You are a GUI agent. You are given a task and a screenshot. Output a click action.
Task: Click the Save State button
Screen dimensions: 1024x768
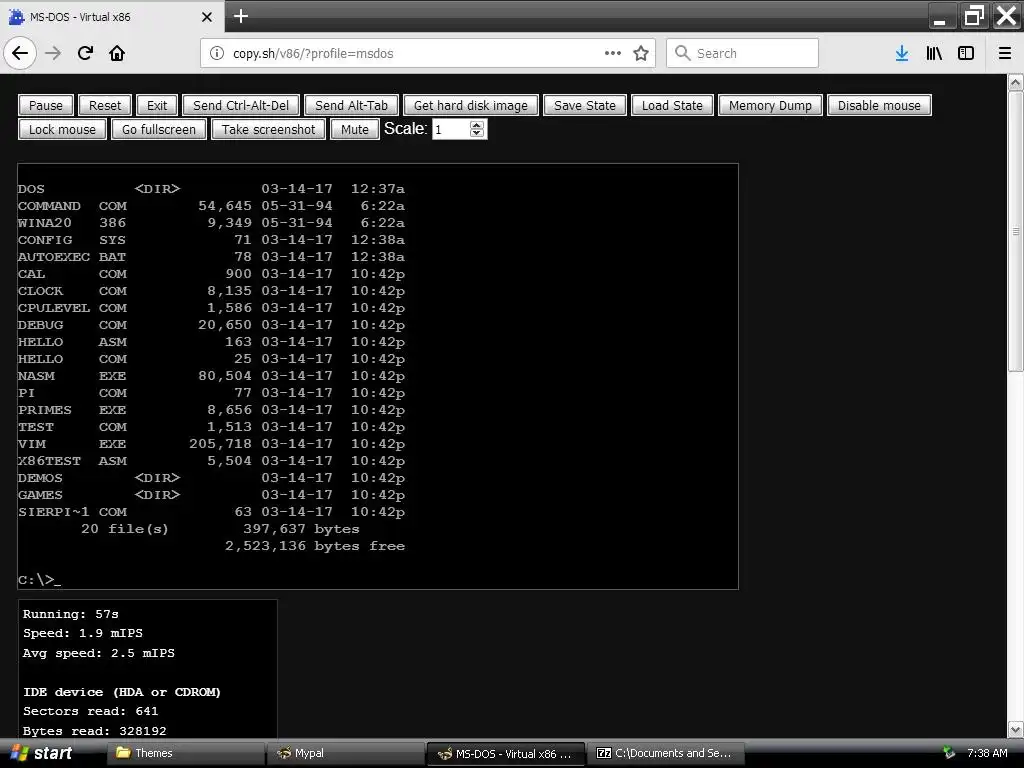[x=585, y=105]
